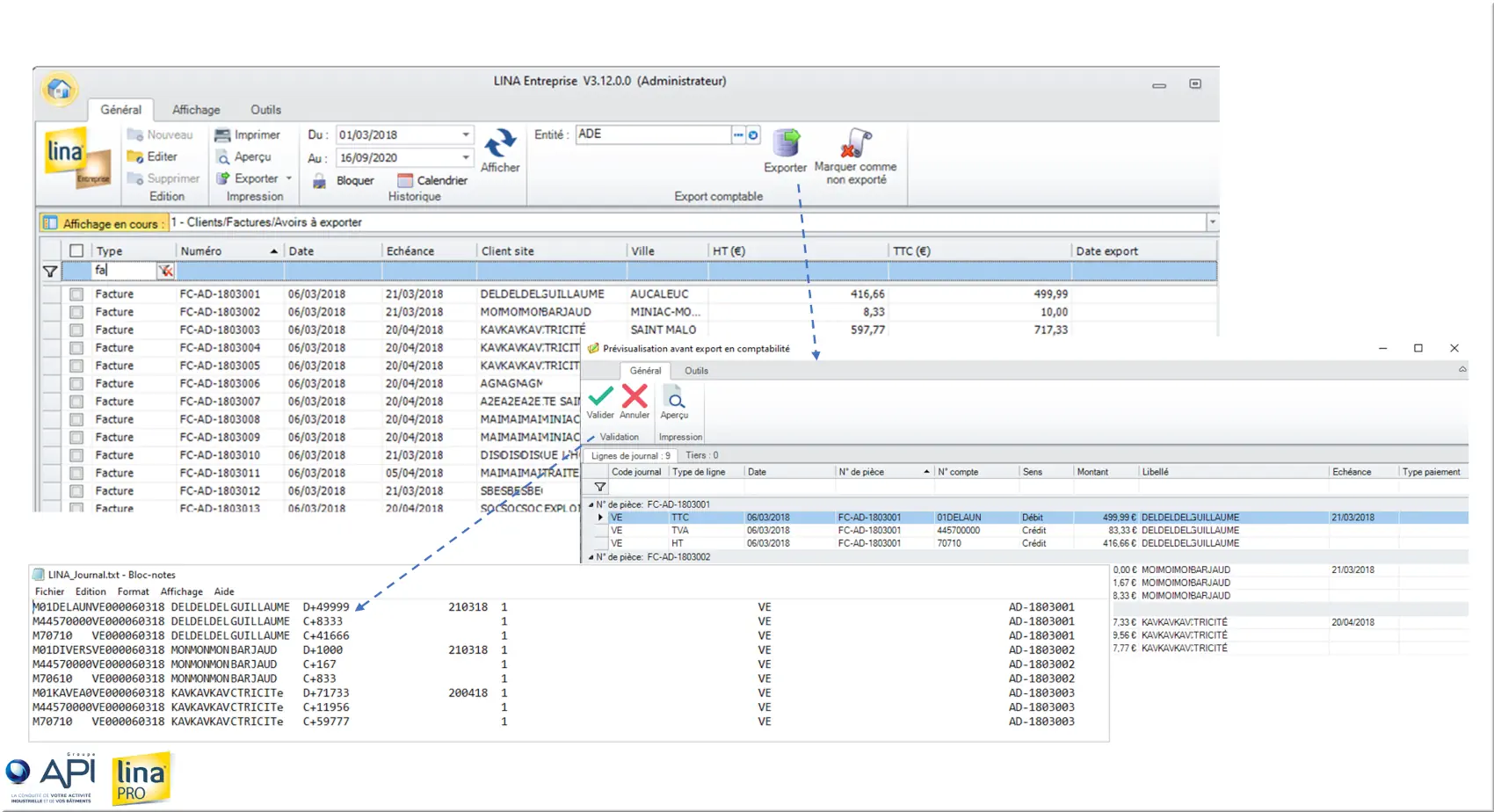
Task: Expand the selected VE TTC row indicator
Action: [600, 518]
